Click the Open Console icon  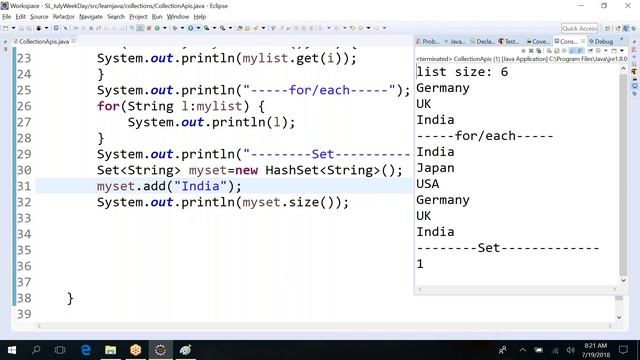click(613, 51)
